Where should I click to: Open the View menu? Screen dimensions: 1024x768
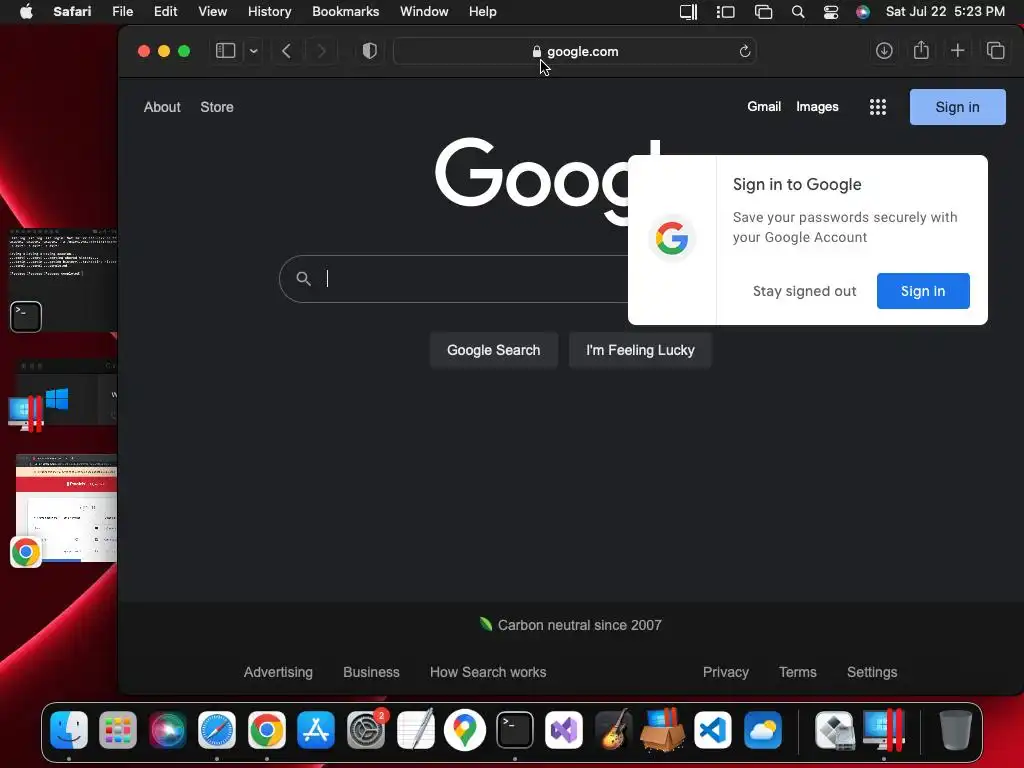[x=212, y=12]
